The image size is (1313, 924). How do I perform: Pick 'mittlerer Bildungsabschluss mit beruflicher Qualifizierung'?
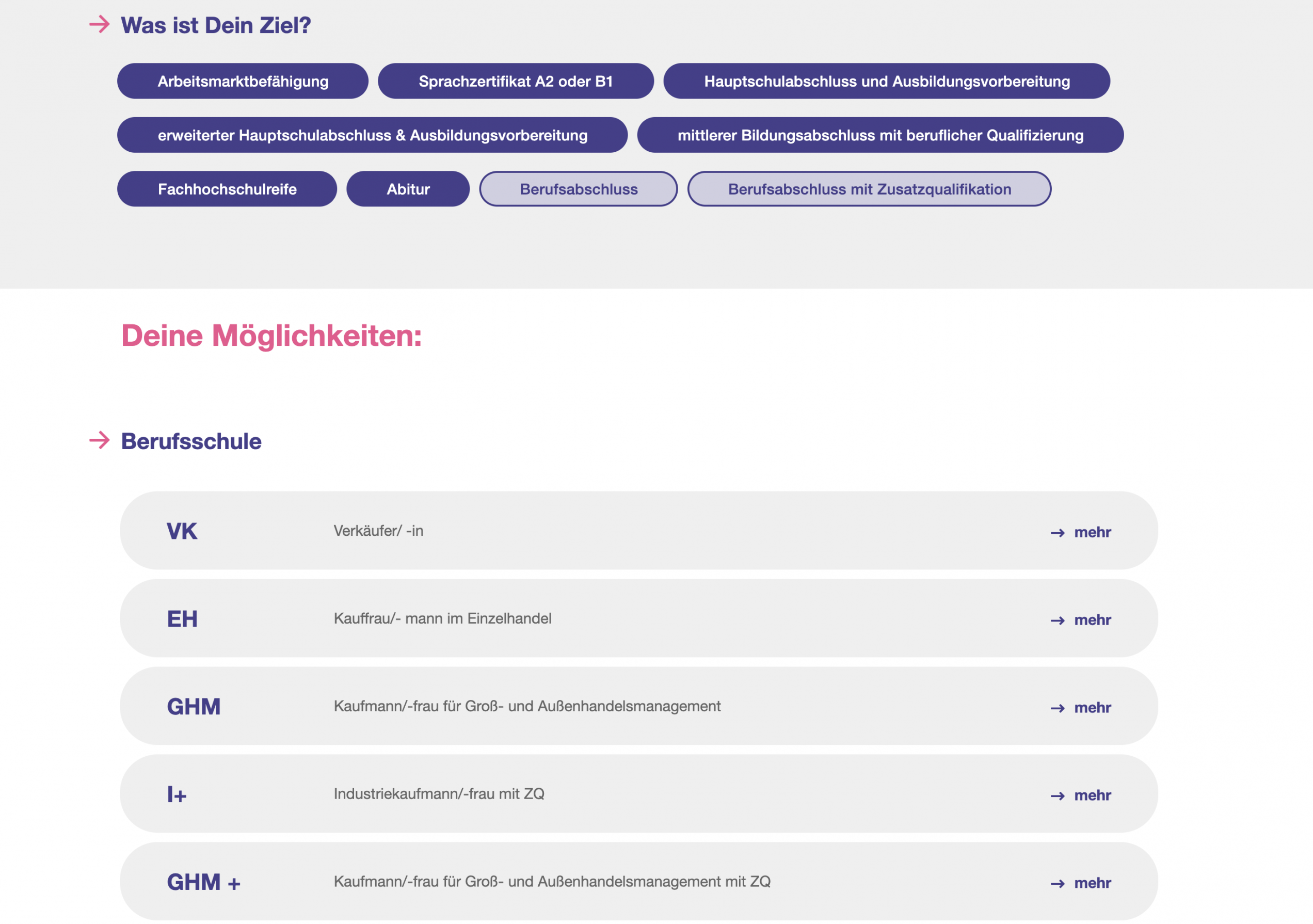[x=880, y=136]
